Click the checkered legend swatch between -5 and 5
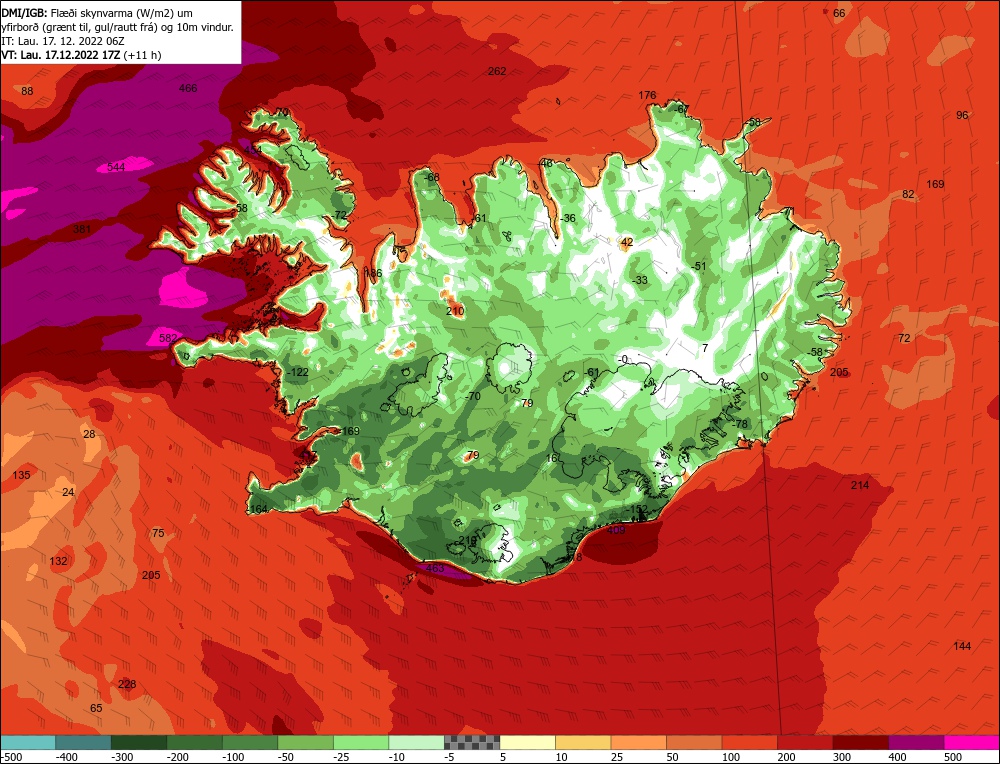Viewport: 1000px width, 764px height. 472,742
